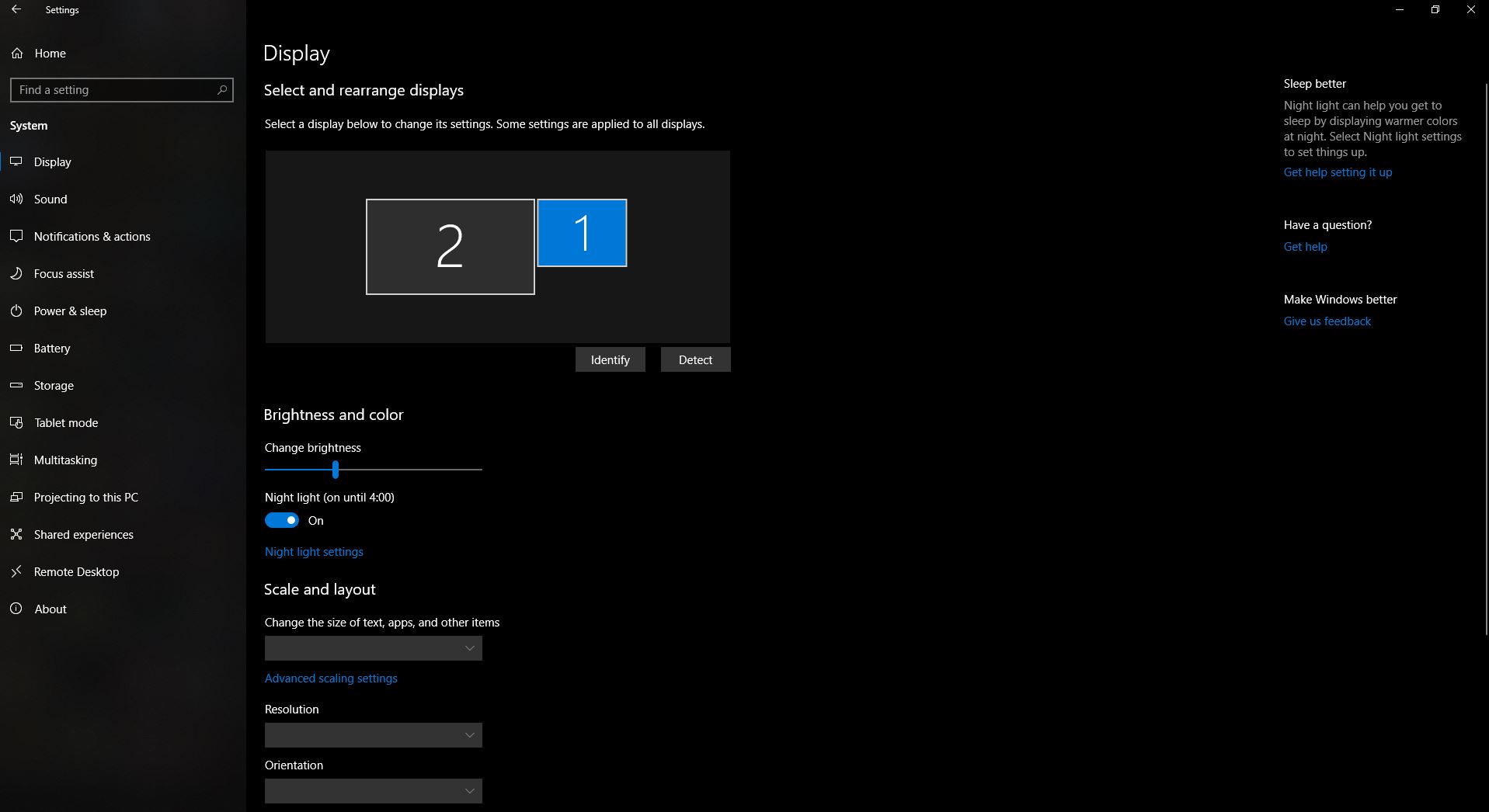Viewport: 1489px width, 812px height.
Task: Select the Battery page
Action: click(123, 348)
